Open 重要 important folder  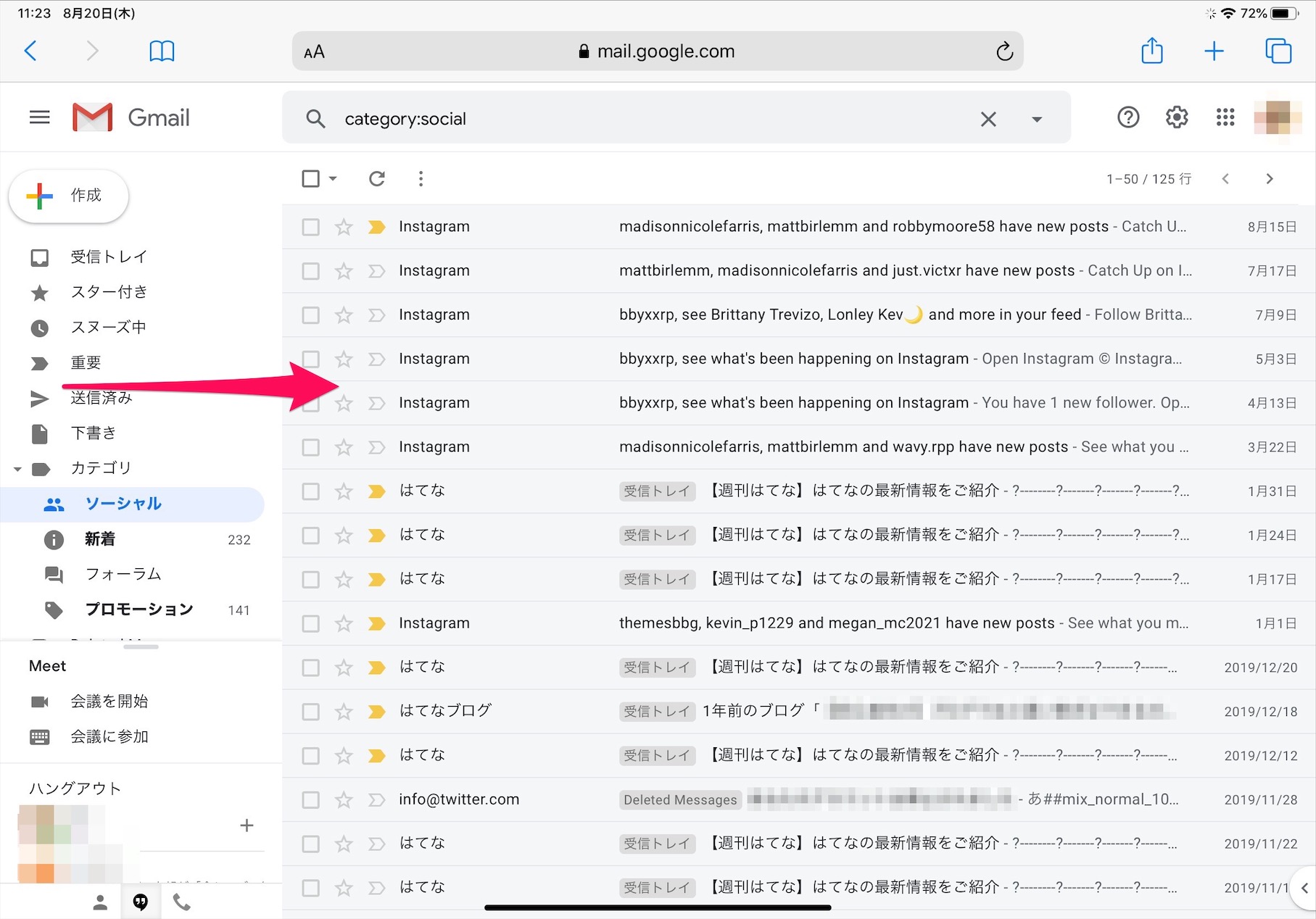click(132, 362)
